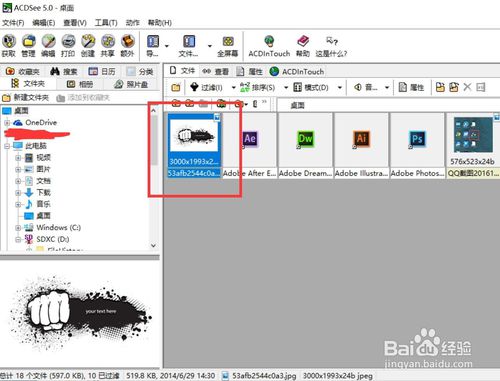Switch to the 属性 tab in right pane

click(249, 71)
